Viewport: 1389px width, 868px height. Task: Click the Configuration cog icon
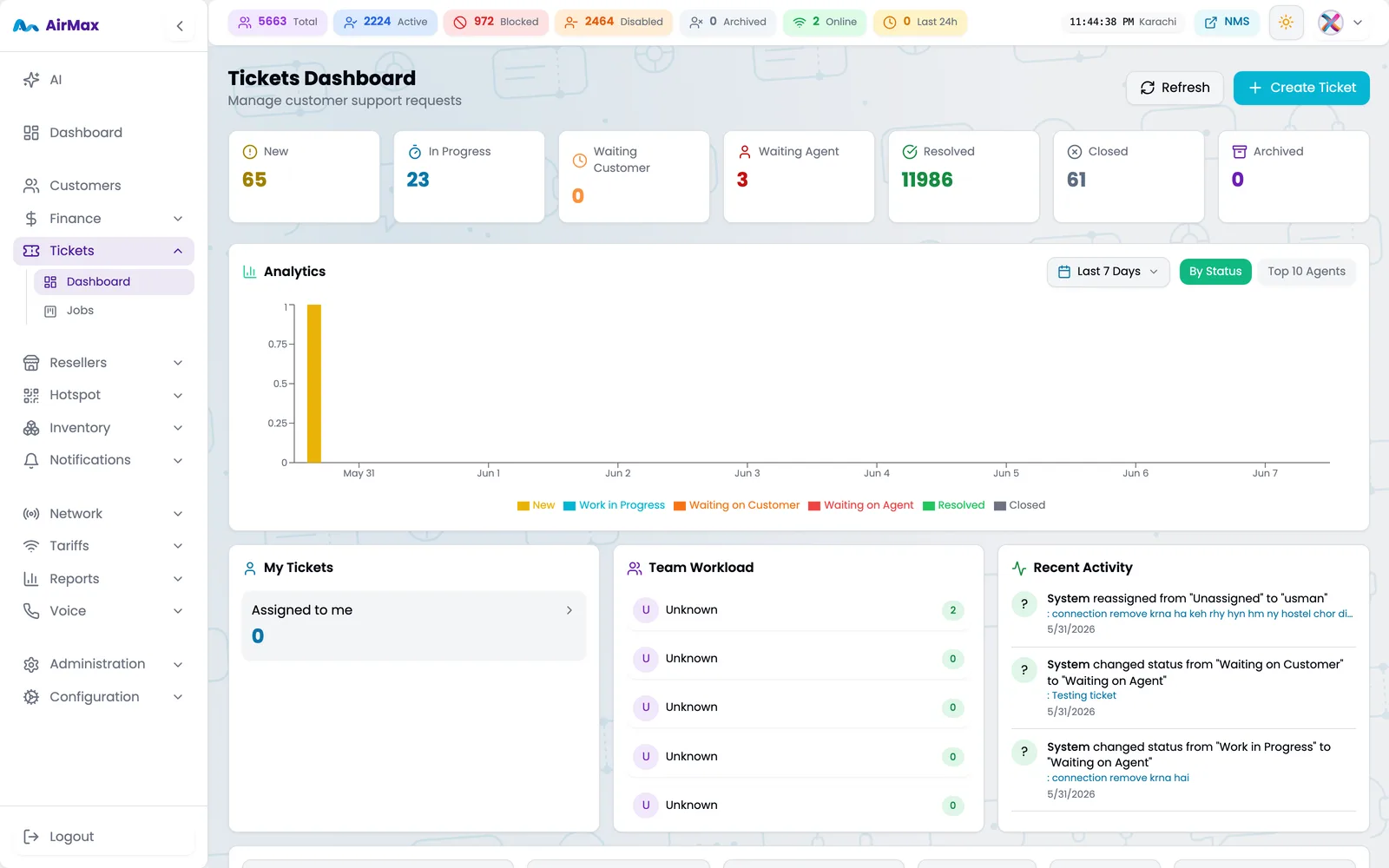coord(31,697)
